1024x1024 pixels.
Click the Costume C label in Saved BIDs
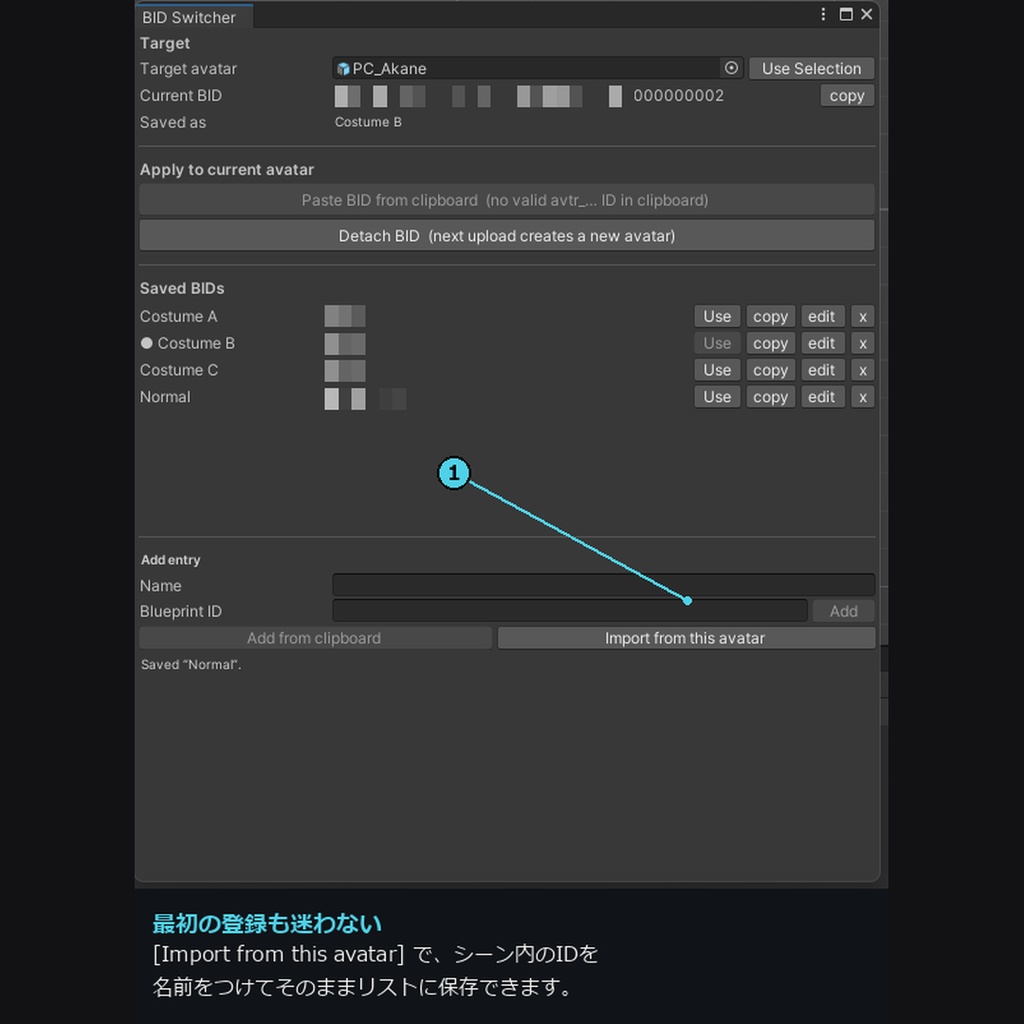coord(179,370)
